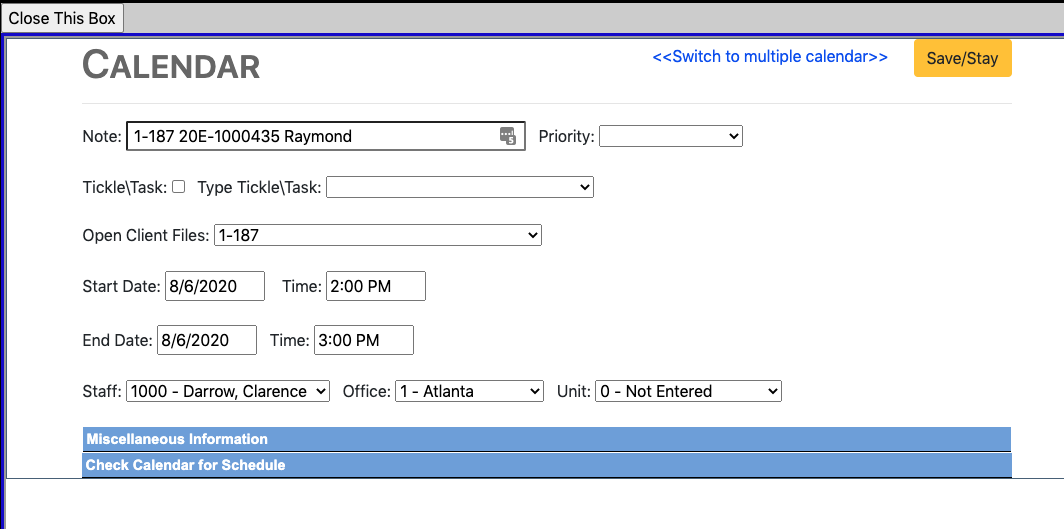Follow the Switch to multiple calendar link
1064x529 pixels.
point(769,57)
